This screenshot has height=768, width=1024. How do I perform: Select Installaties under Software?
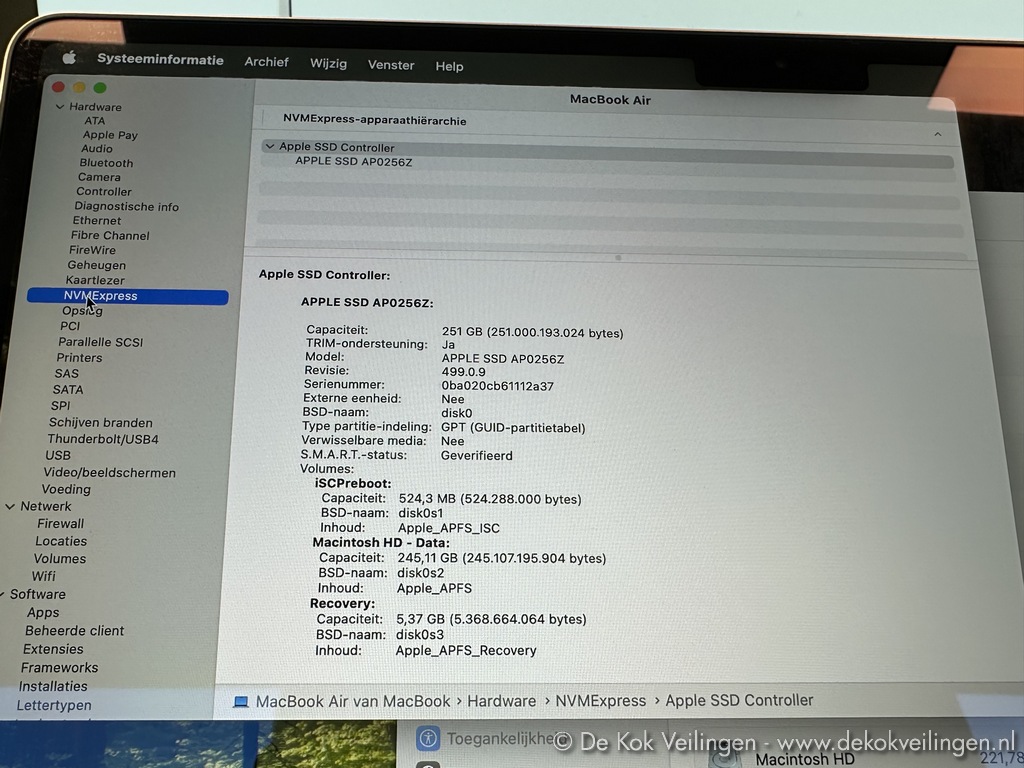(x=53, y=686)
